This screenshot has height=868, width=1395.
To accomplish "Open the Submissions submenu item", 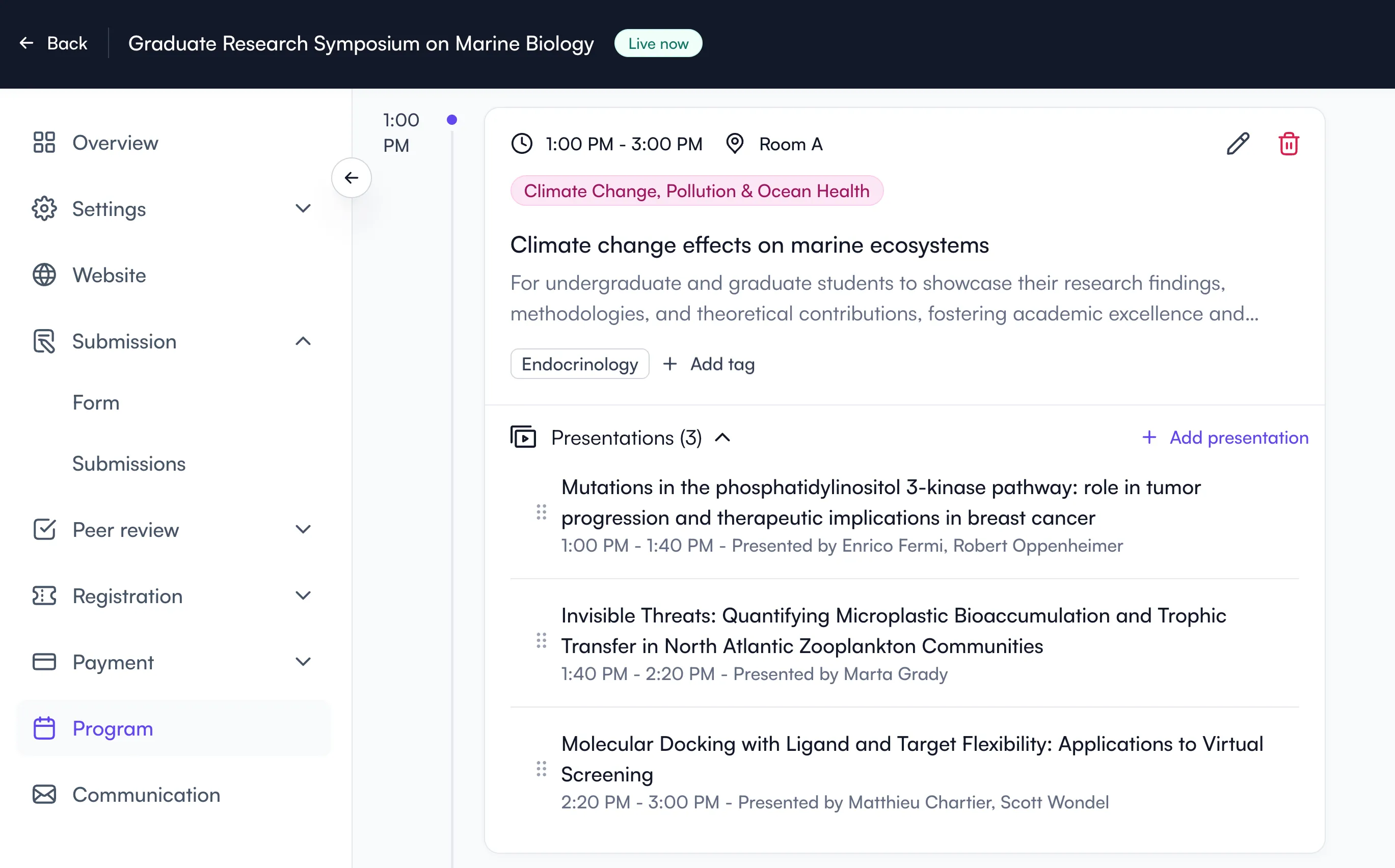I will (x=128, y=463).
